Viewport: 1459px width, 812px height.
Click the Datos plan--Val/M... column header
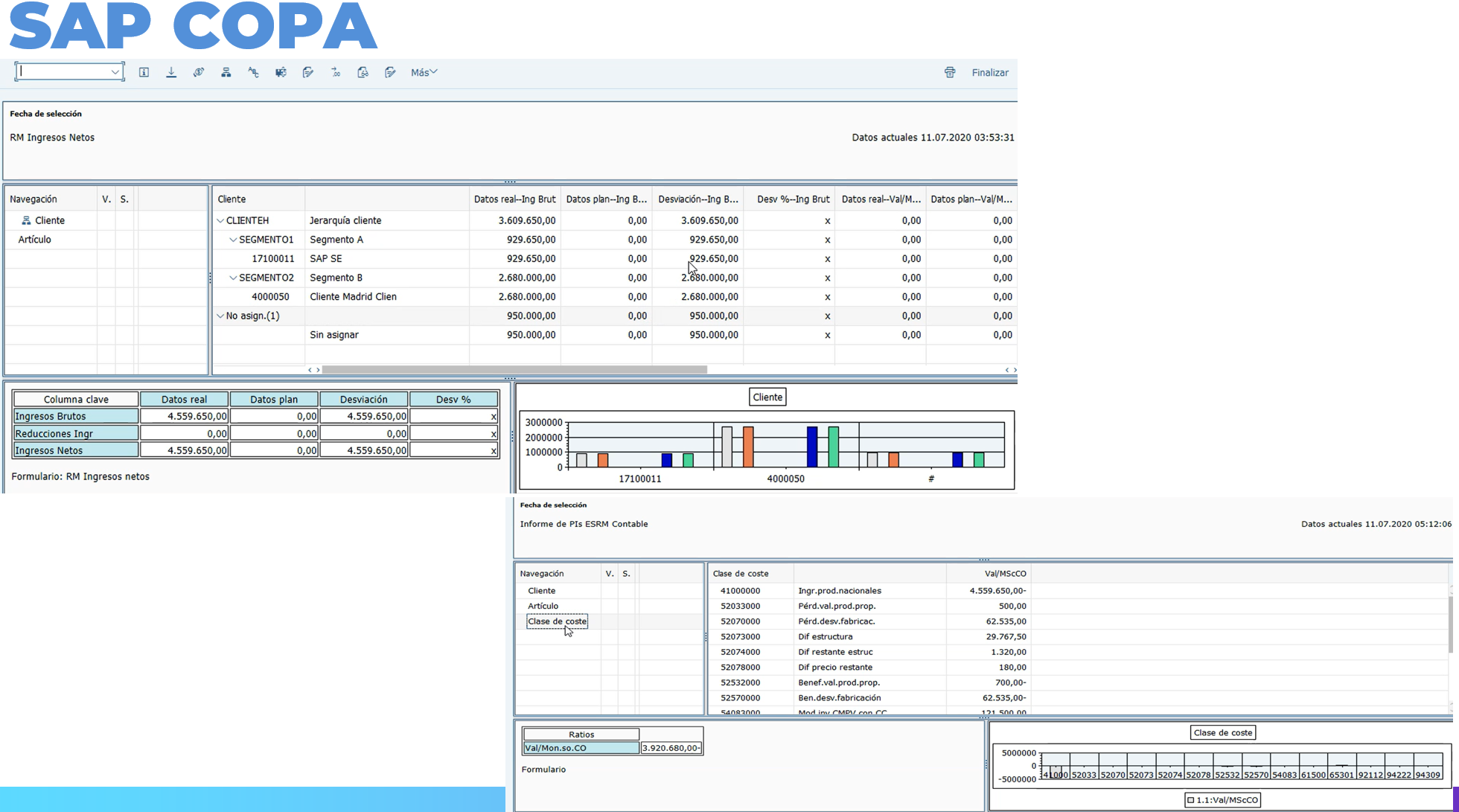971,199
